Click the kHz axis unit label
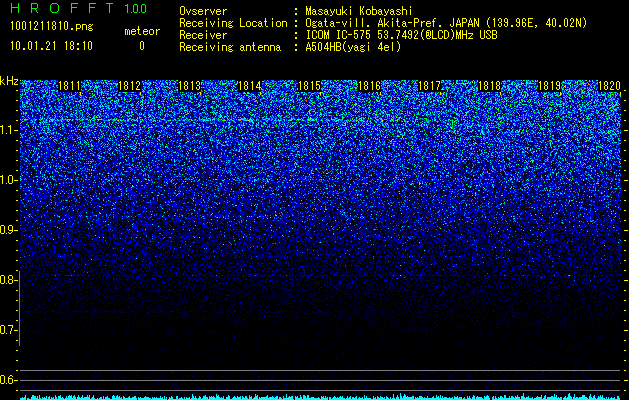 pyautogui.click(x=9, y=81)
